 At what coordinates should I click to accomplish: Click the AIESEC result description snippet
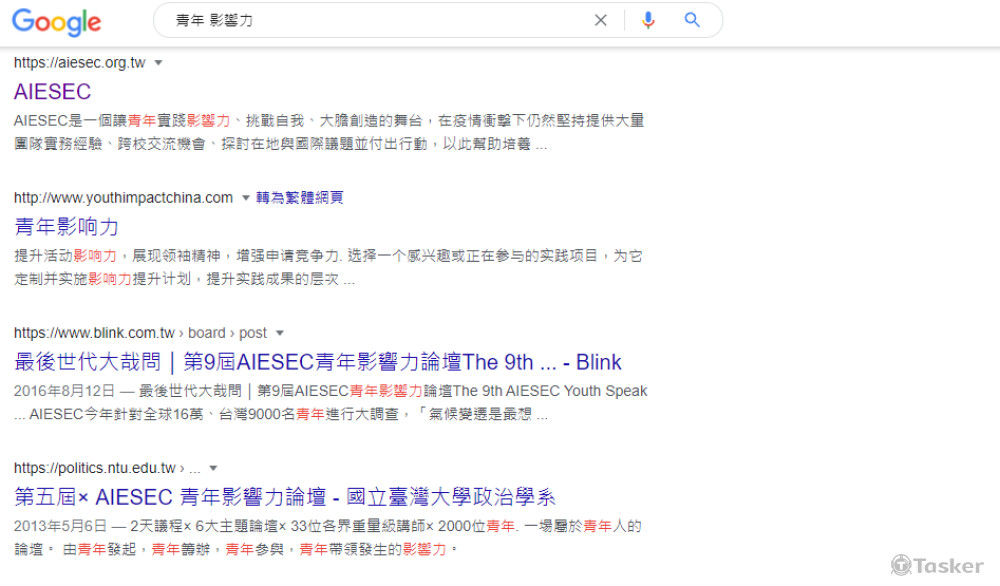point(330,132)
